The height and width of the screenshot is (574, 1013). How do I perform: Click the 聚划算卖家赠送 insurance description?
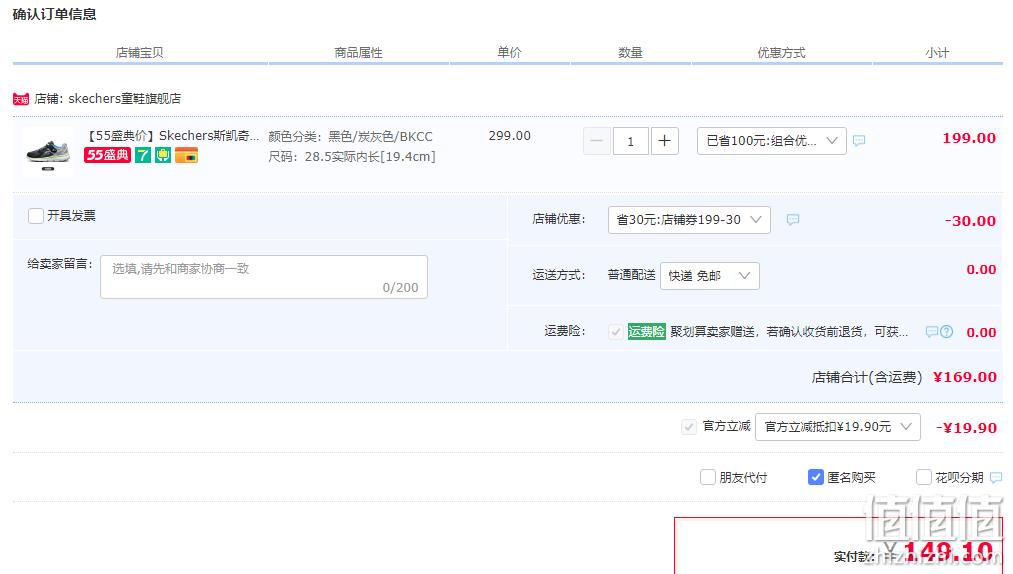pos(789,332)
